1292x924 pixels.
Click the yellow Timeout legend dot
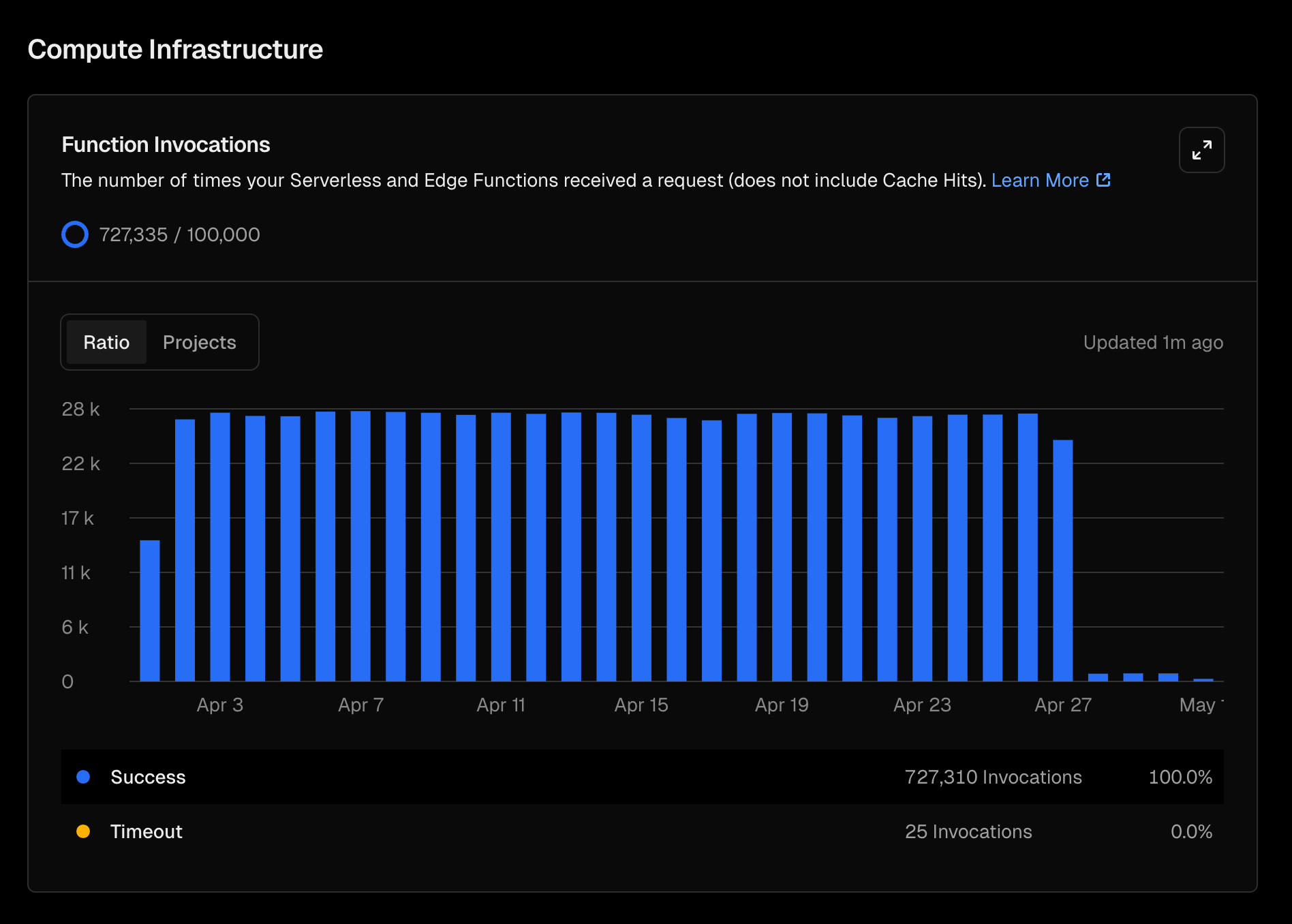83,831
